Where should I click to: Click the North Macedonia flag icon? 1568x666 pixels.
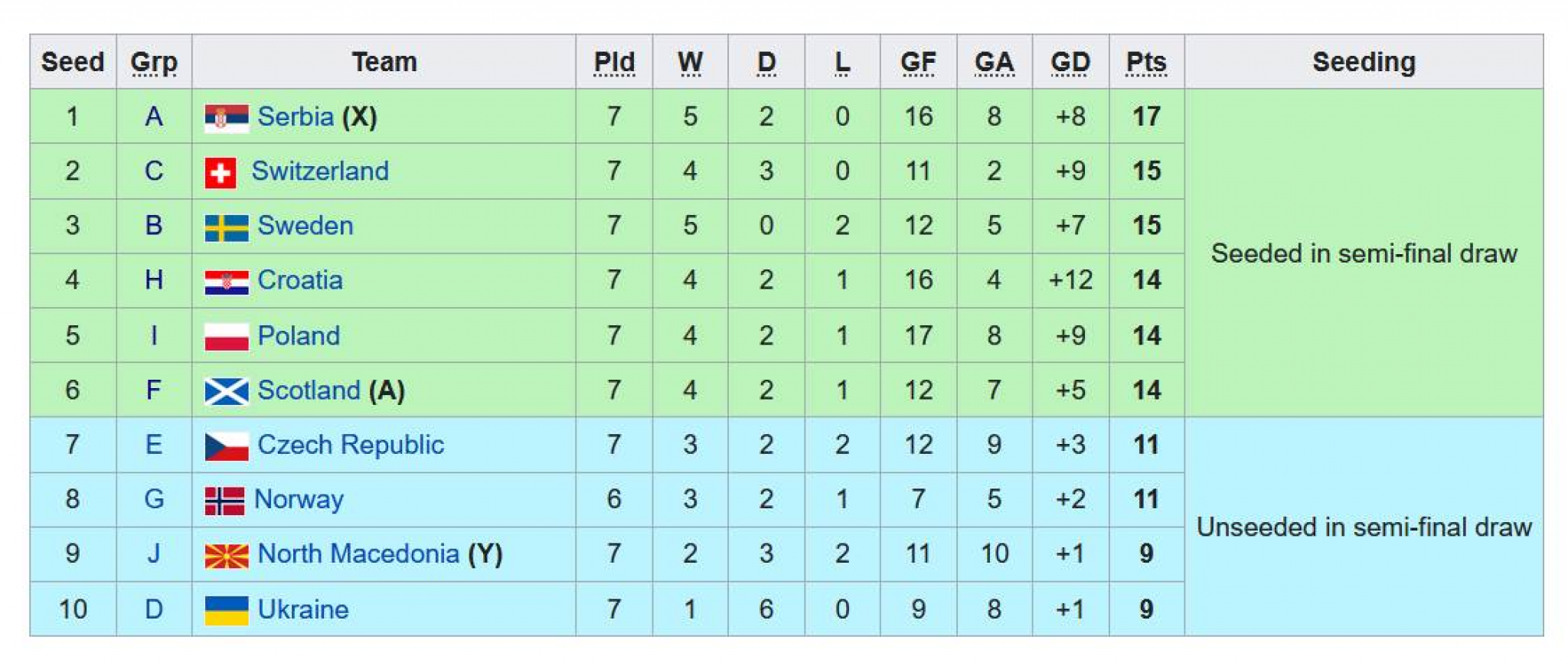(227, 555)
